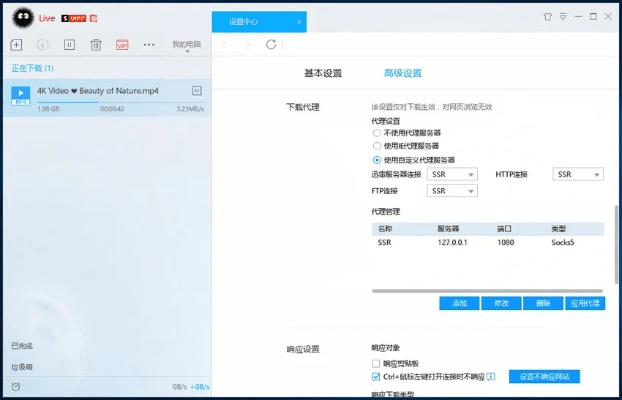
Task: Enable the 响应剪贴板 checkbox
Action: coord(376,364)
